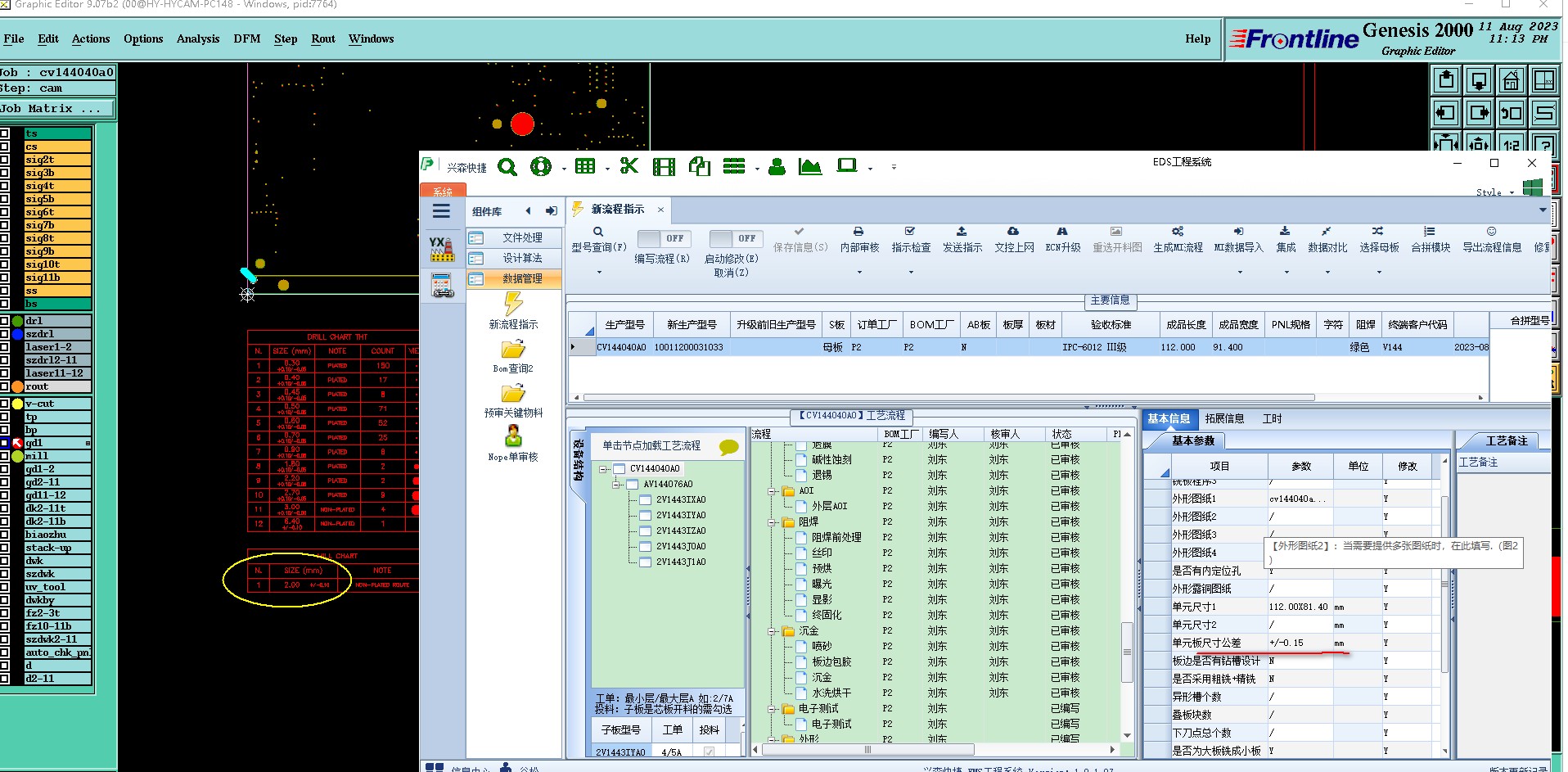1568x772 pixels.
Task: Open the Nope单审核 icon
Action: click(513, 436)
